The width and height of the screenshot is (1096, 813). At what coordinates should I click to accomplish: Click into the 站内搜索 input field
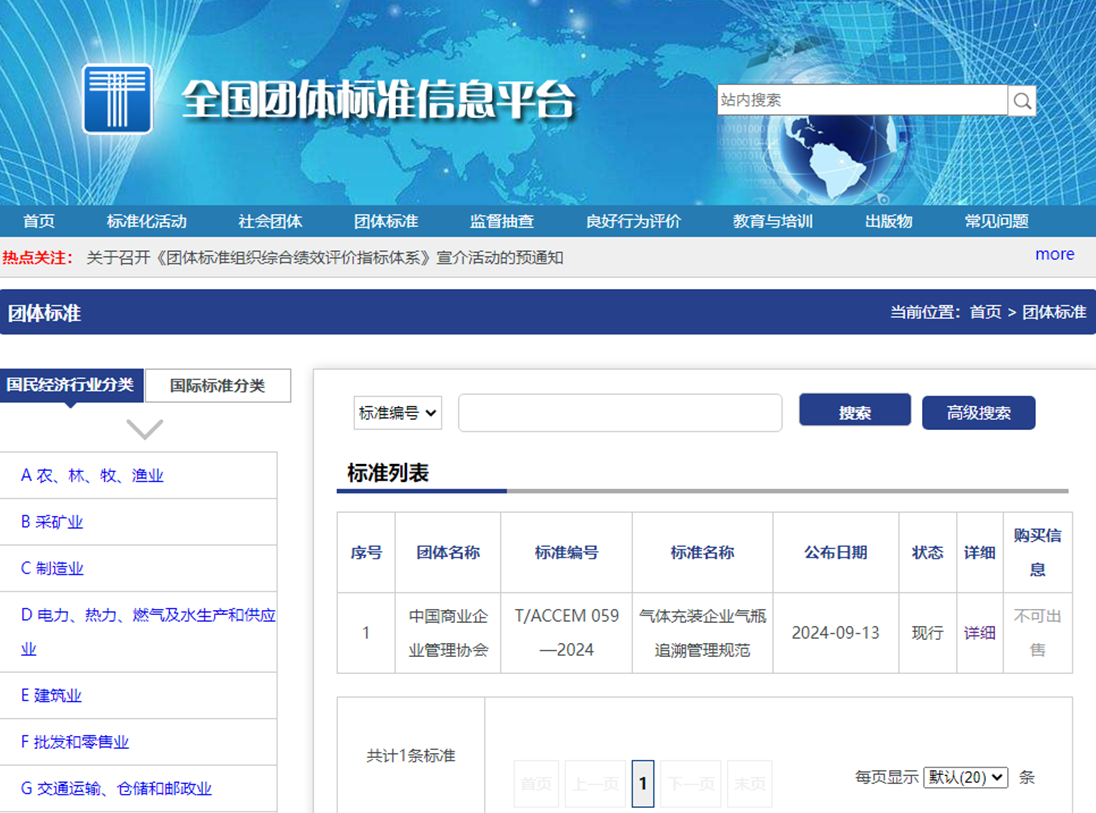861,100
